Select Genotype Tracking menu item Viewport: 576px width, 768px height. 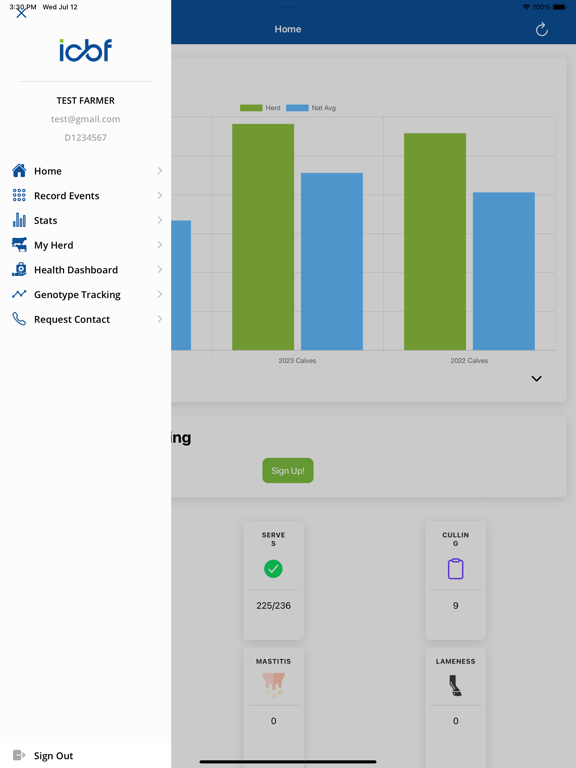click(x=86, y=294)
